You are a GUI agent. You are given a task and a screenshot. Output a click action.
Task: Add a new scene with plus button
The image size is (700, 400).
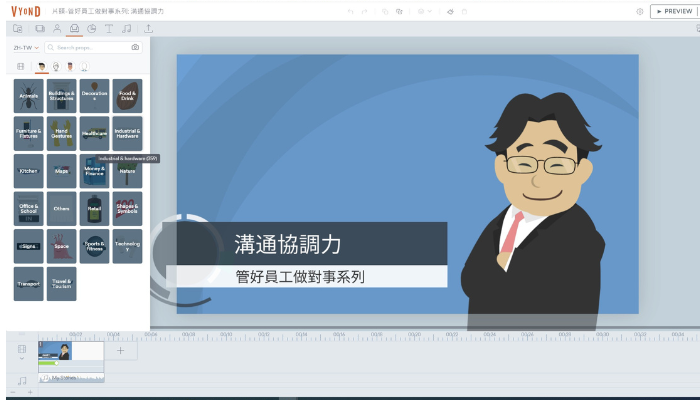point(121,350)
